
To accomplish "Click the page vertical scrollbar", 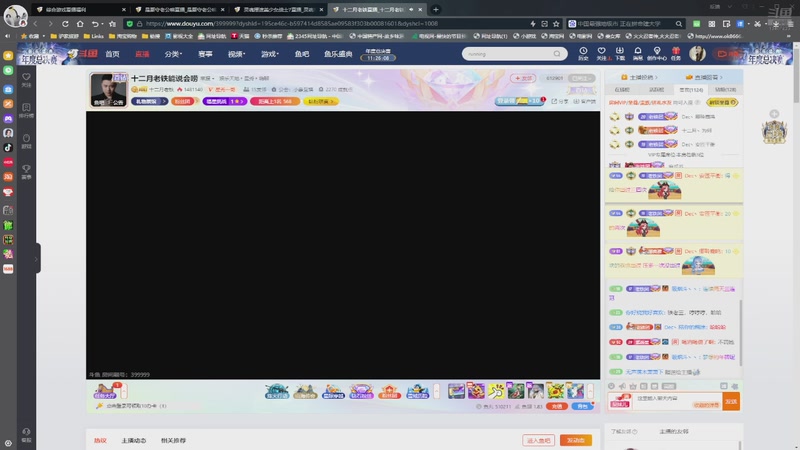I will [x=796, y=77].
